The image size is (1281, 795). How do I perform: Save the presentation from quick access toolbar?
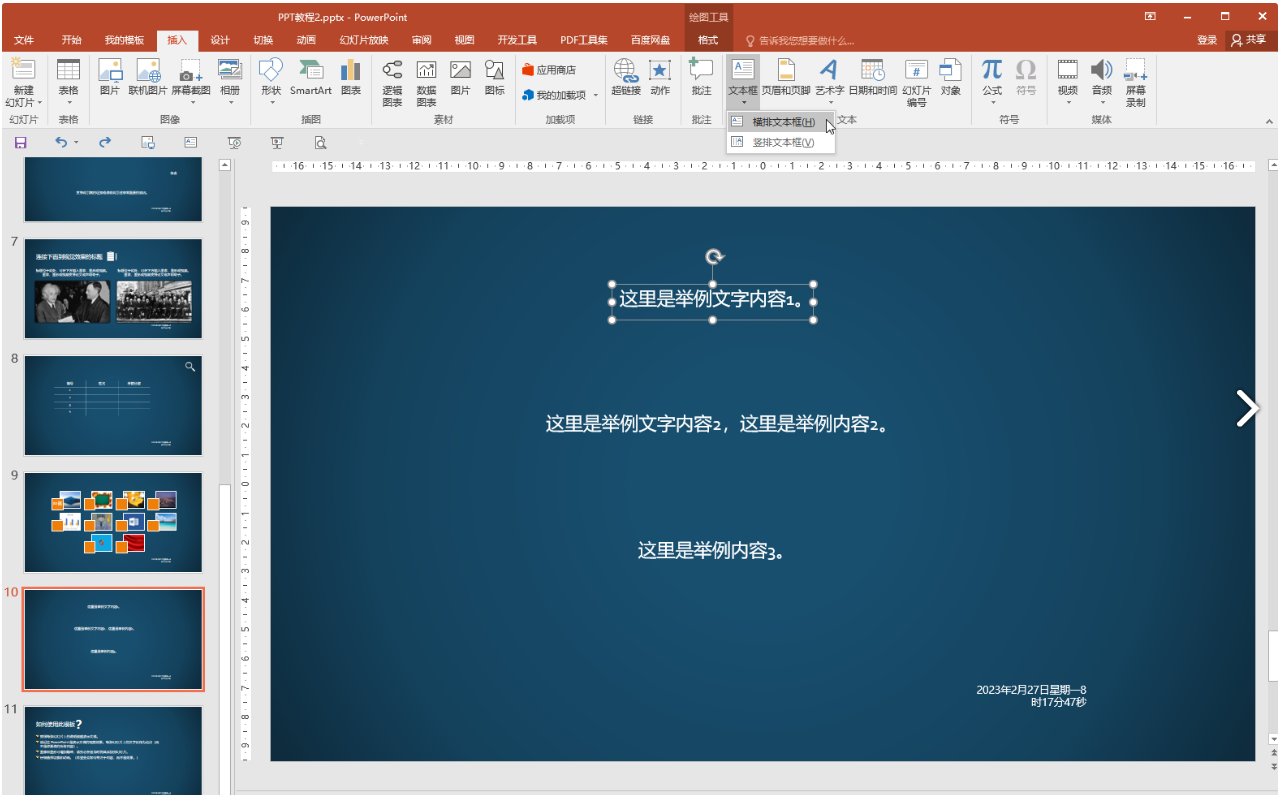(20, 143)
